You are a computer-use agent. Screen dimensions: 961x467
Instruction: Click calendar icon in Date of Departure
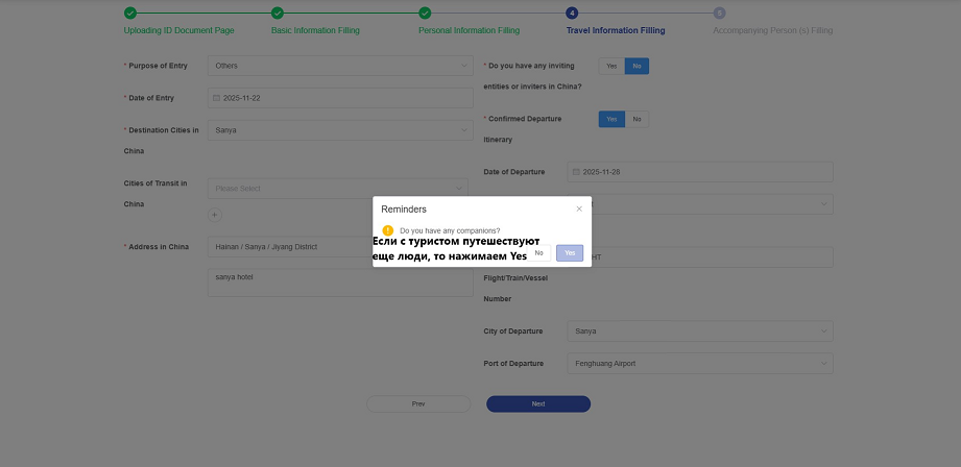point(576,172)
